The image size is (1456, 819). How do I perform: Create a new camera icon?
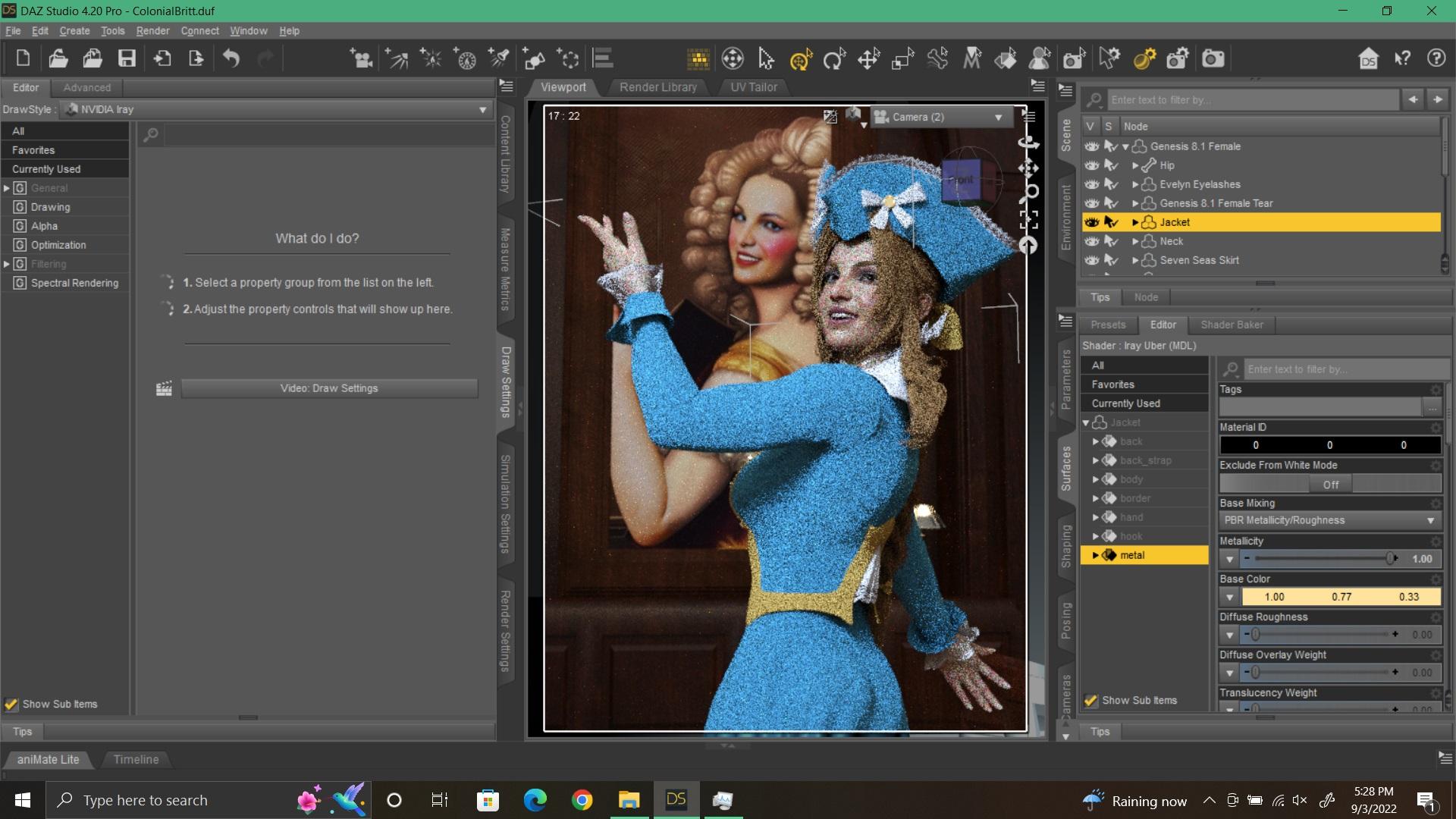pos(362,58)
